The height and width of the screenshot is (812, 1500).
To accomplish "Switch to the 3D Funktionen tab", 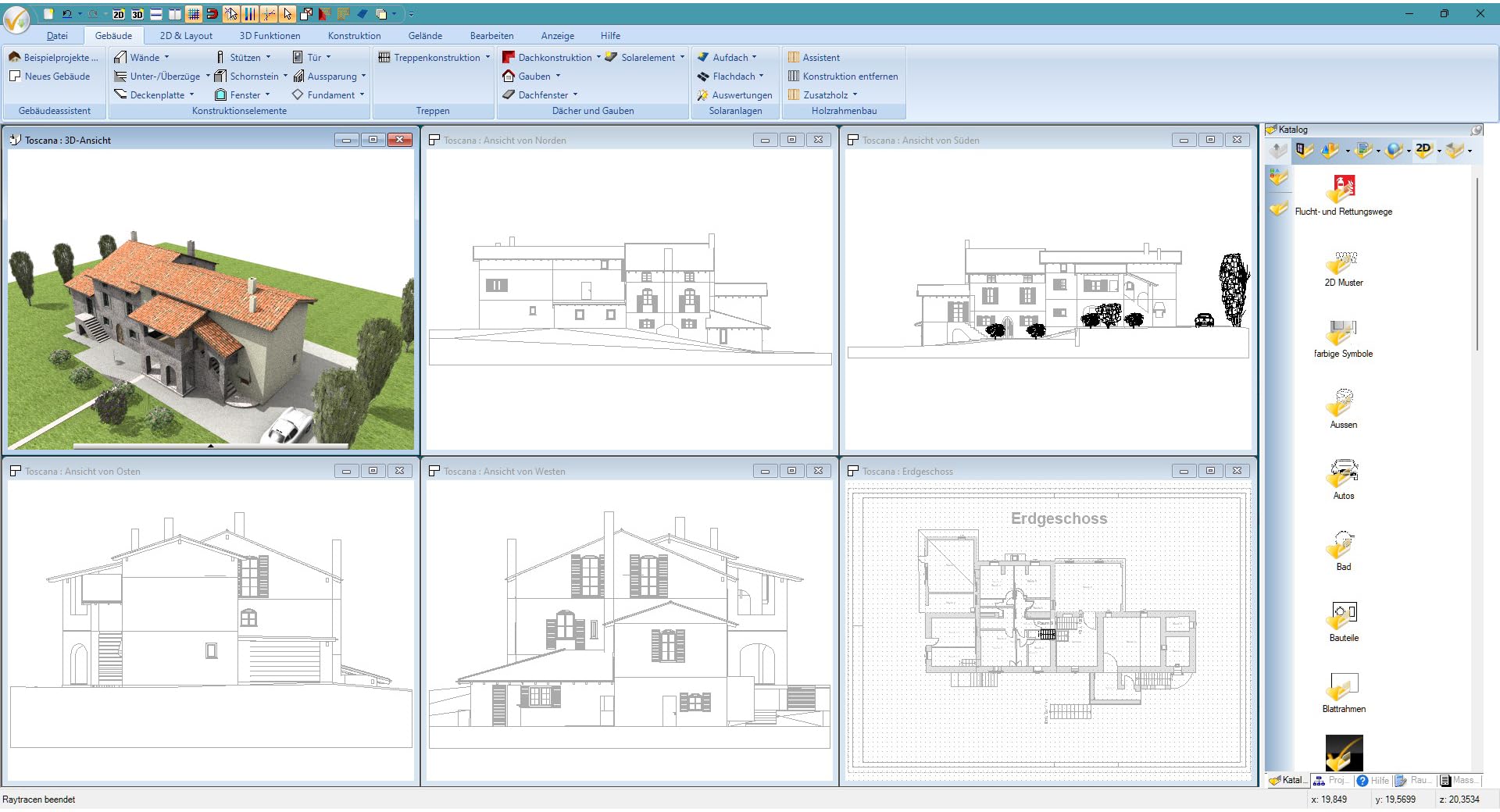I will (270, 36).
